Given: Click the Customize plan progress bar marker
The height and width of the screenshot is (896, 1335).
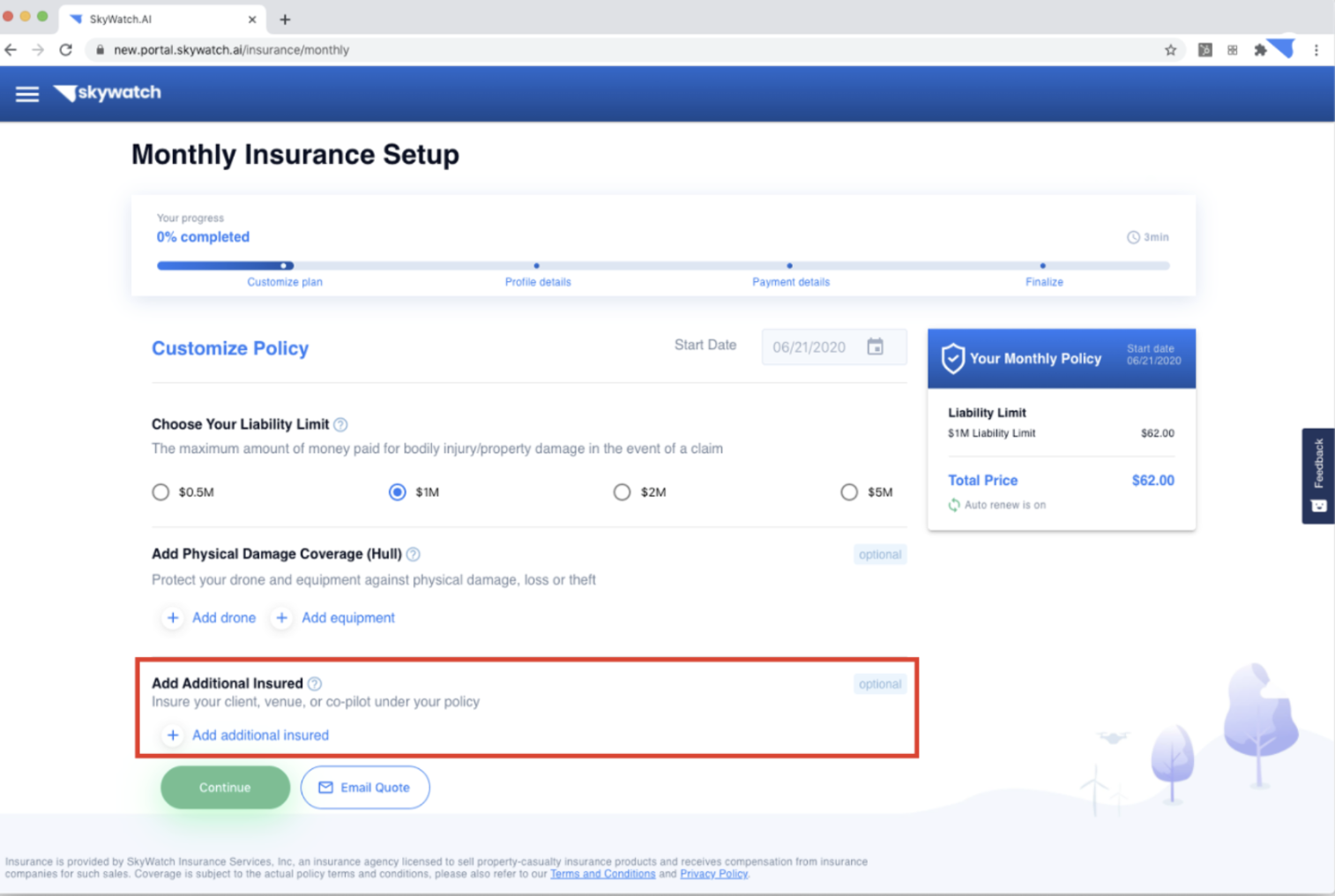Looking at the screenshot, I should (x=283, y=265).
